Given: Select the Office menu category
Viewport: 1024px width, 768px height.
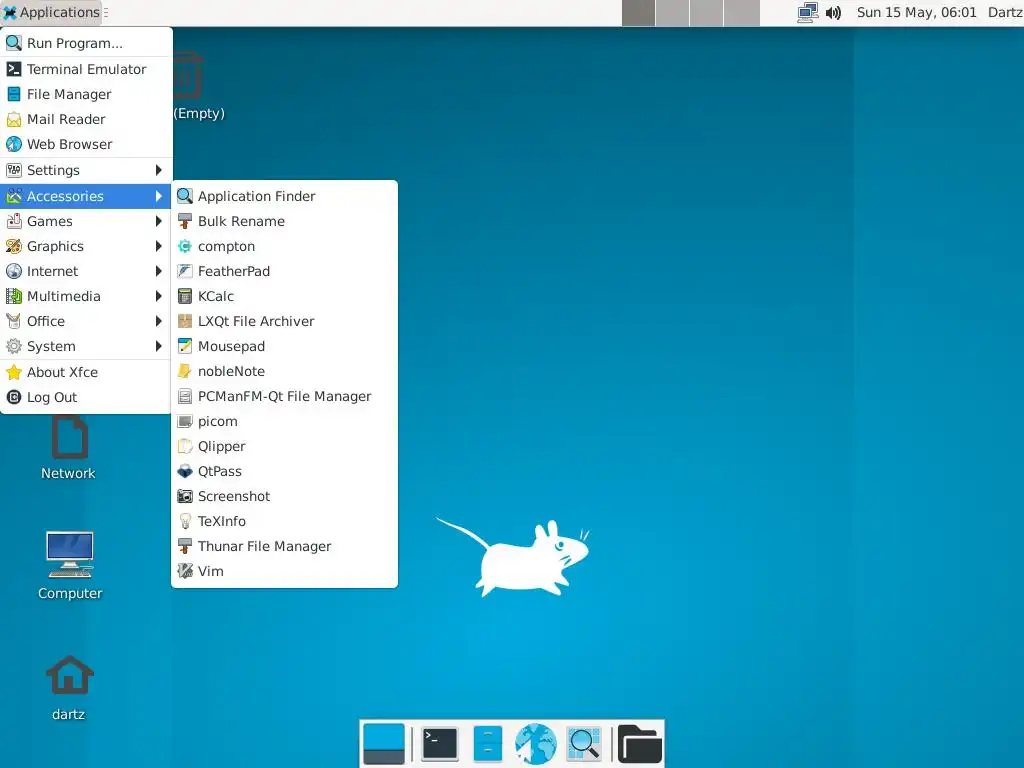Looking at the screenshot, I should 86,321.
